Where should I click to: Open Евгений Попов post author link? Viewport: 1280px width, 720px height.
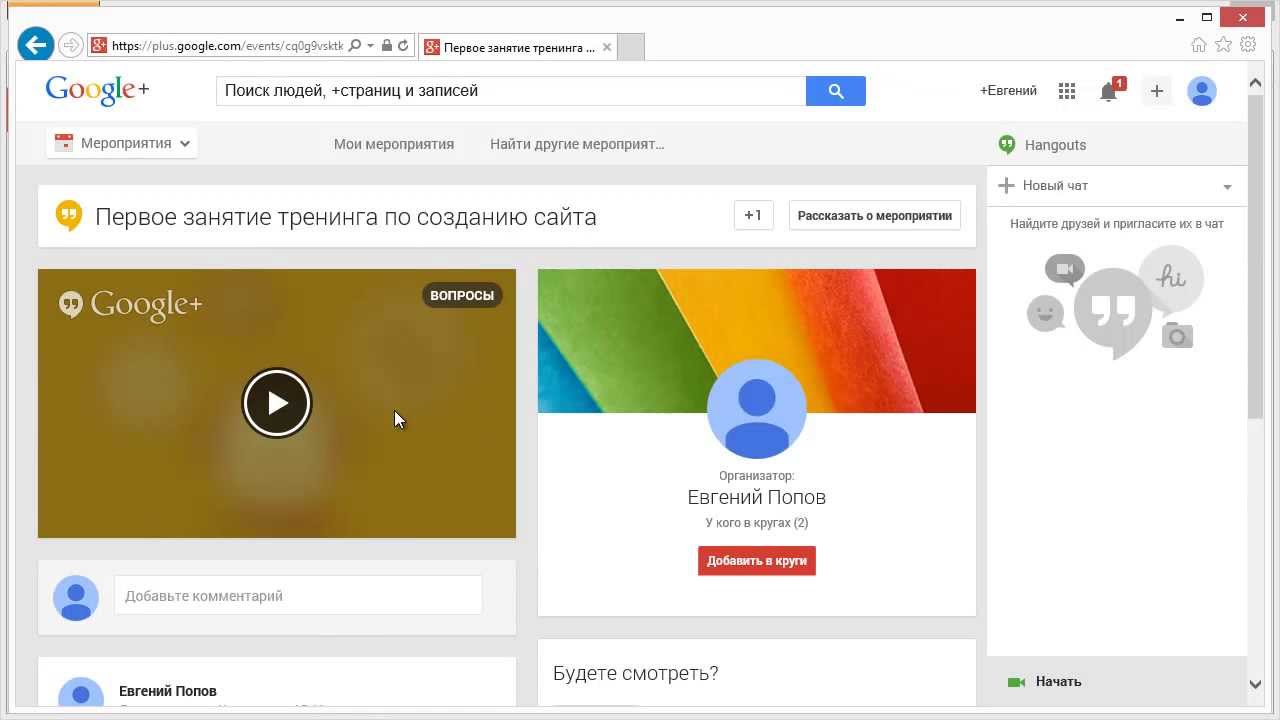168,691
